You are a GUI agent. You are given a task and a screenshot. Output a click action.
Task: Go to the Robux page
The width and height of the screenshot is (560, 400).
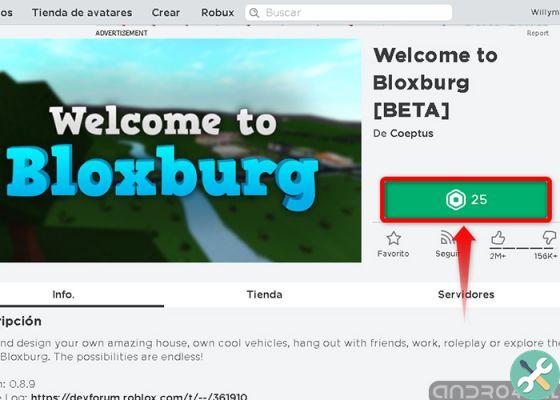(x=218, y=12)
